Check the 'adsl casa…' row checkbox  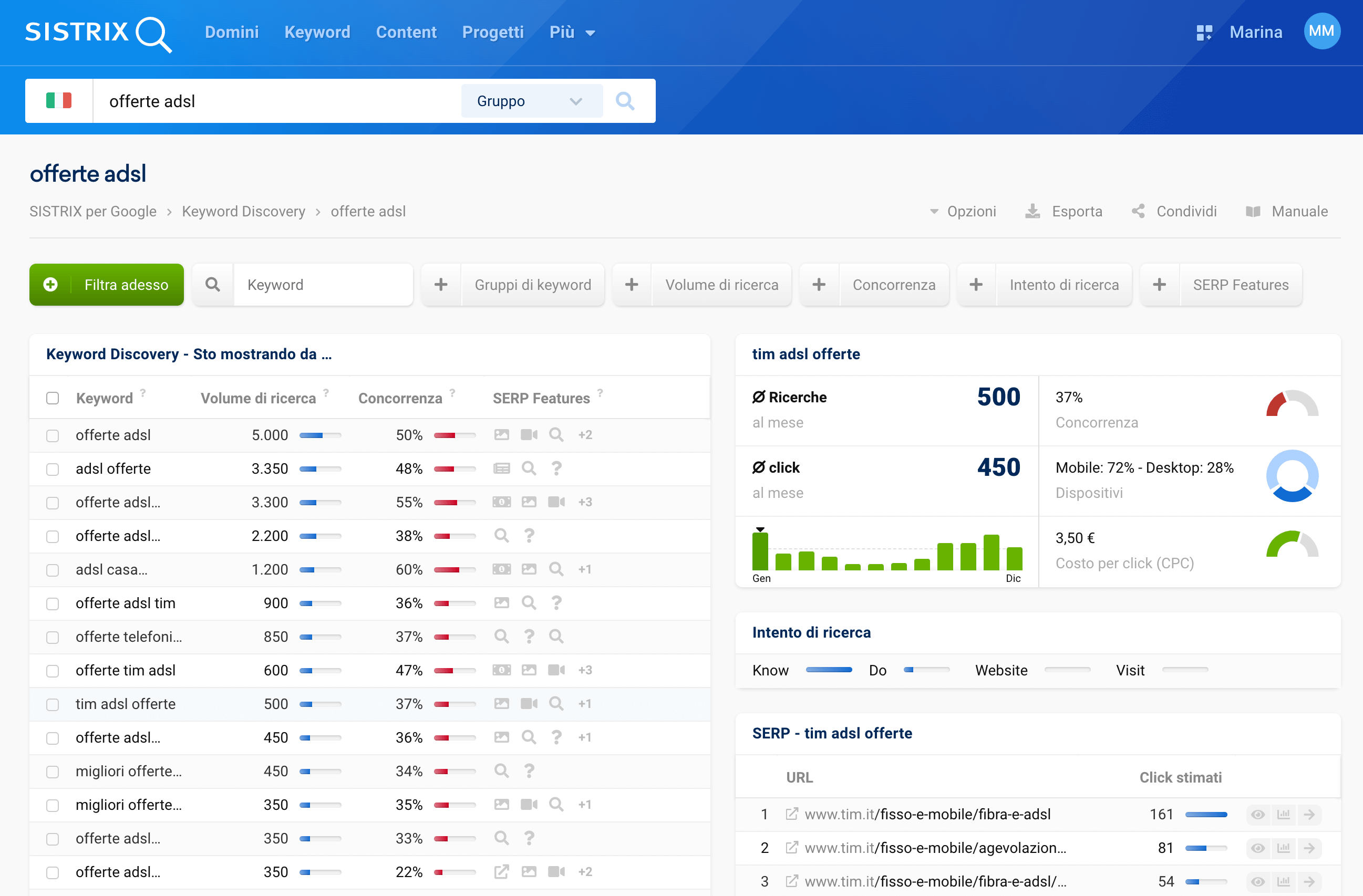[x=53, y=570]
